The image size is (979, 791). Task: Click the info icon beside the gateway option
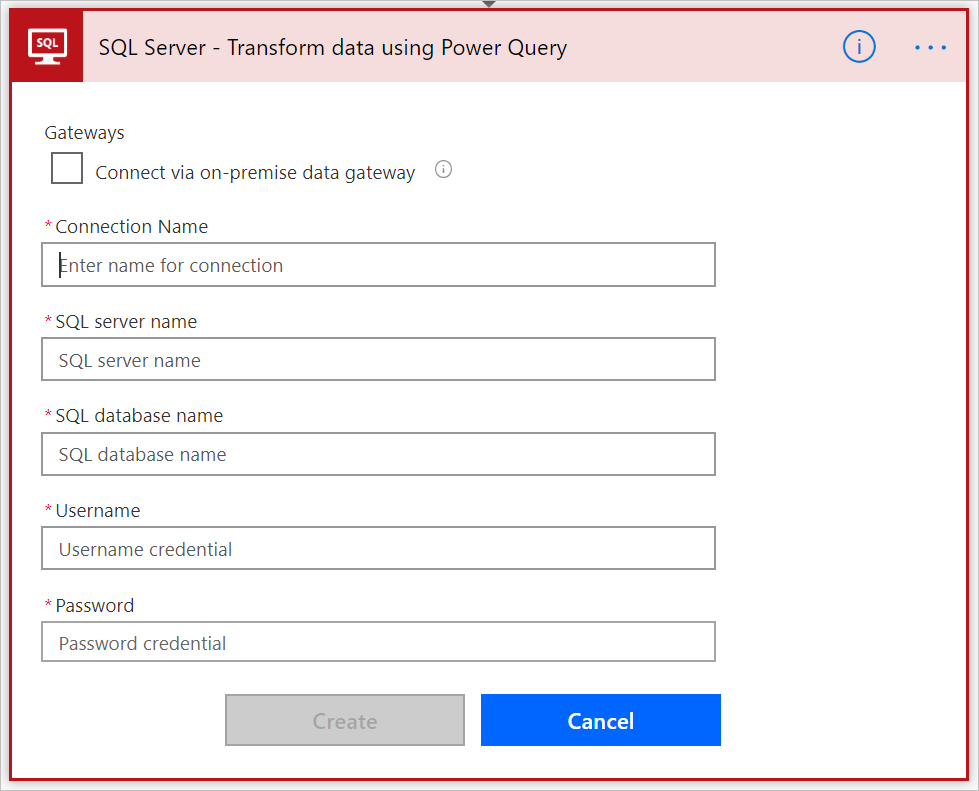pyautogui.click(x=443, y=170)
